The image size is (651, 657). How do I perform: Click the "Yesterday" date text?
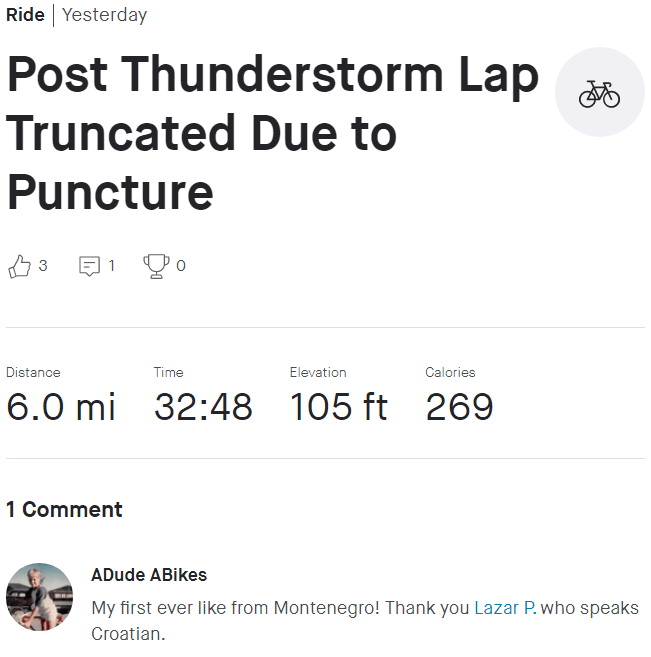(104, 15)
